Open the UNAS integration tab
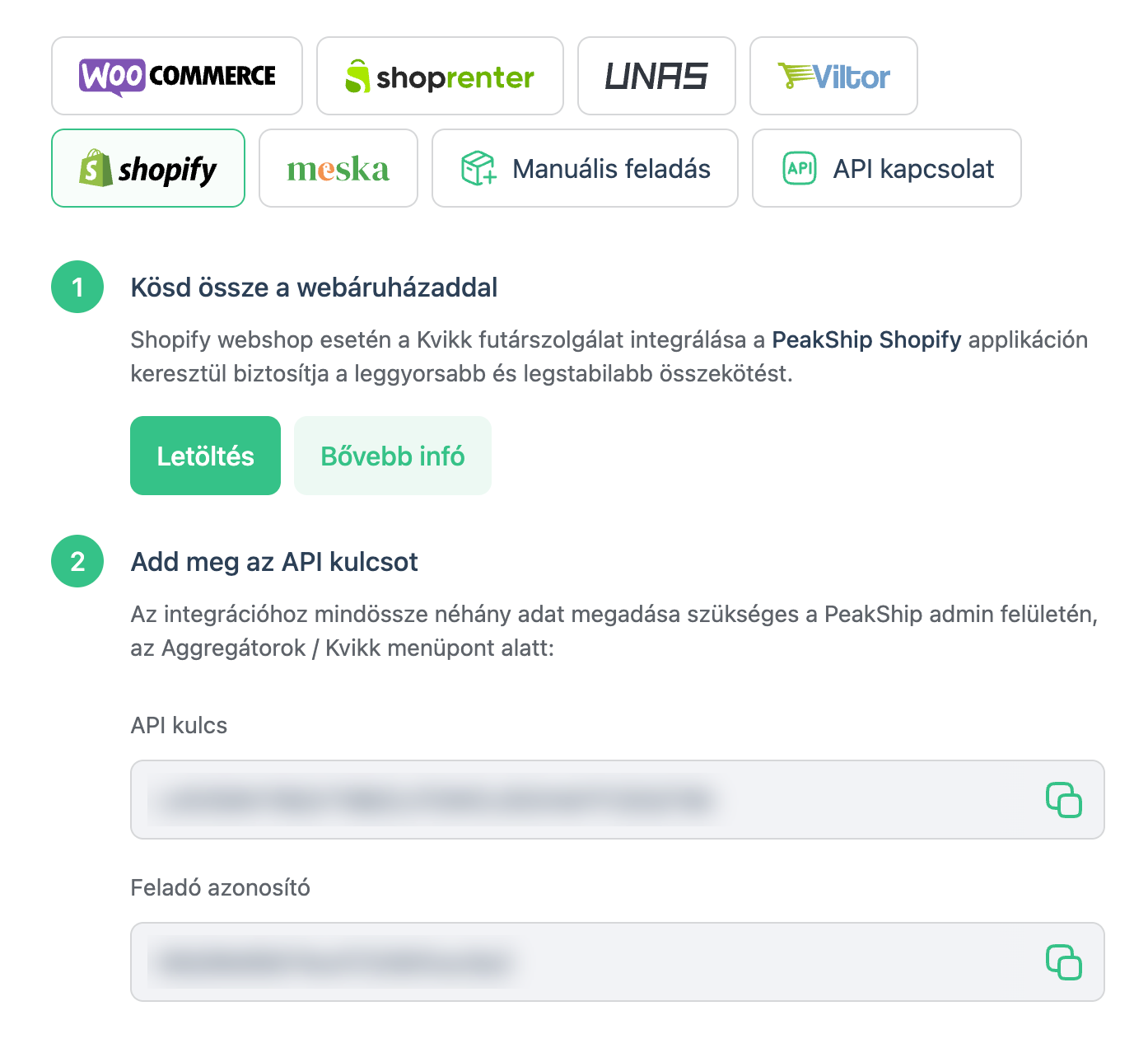The width and height of the screenshot is (1148, 1048). tap(656, 76)
